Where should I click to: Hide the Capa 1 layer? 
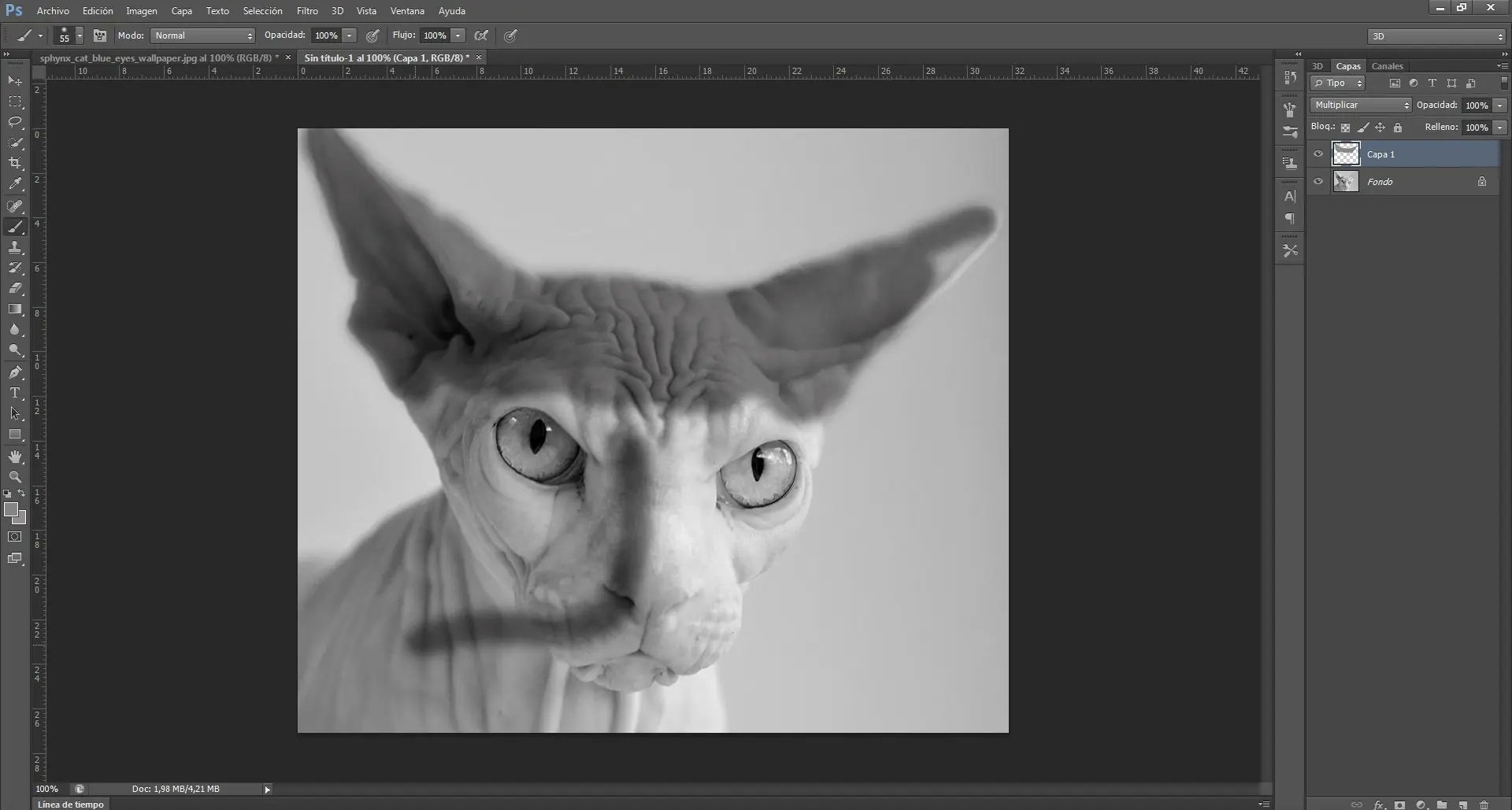pyautogui.click(x=1318, y=154)
